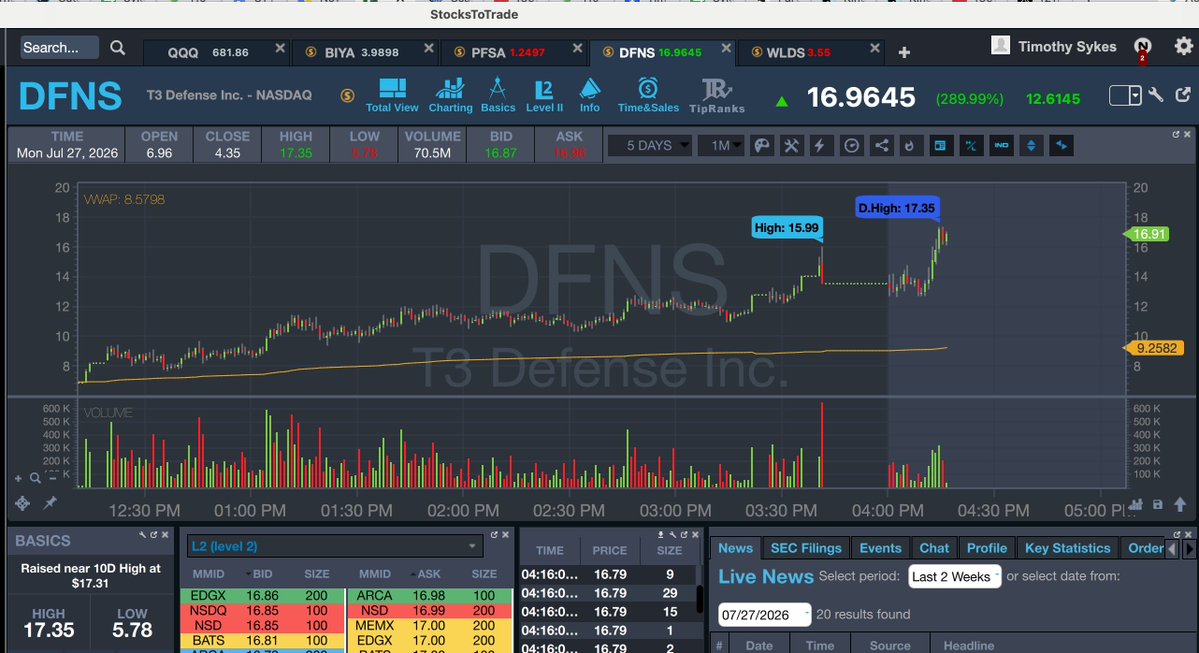Open the Level II icon

[544, 96]
